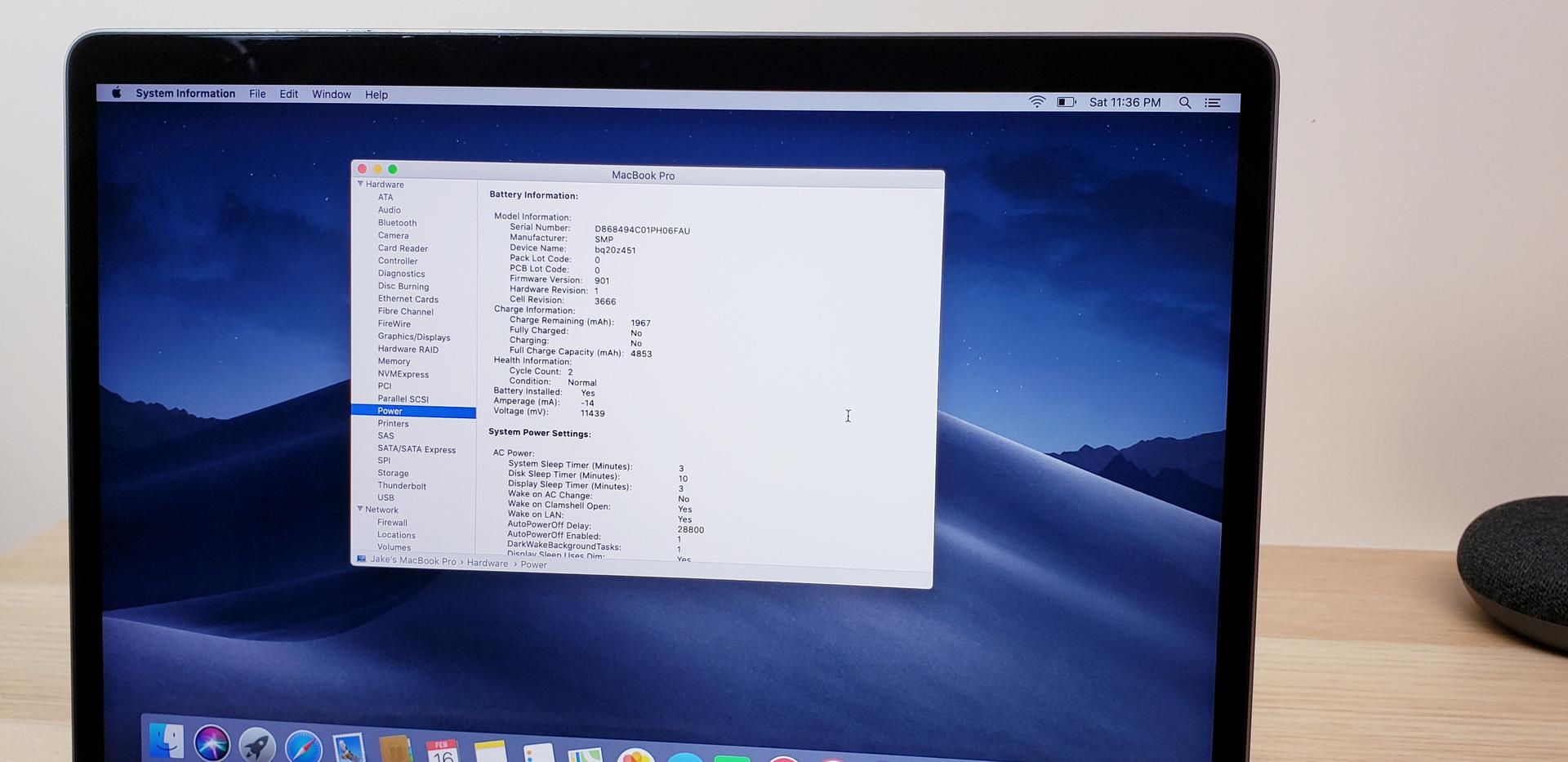Image resolution: width=1568 pixels, height=762 pixels.
Task: Select Camera in sidebar
Action: (x=393, y=235)
